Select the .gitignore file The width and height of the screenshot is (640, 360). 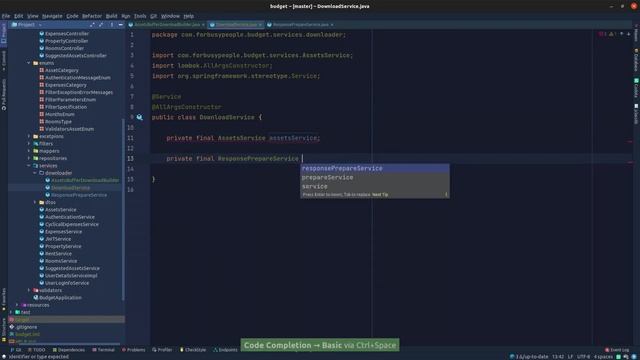coord(26,327)
